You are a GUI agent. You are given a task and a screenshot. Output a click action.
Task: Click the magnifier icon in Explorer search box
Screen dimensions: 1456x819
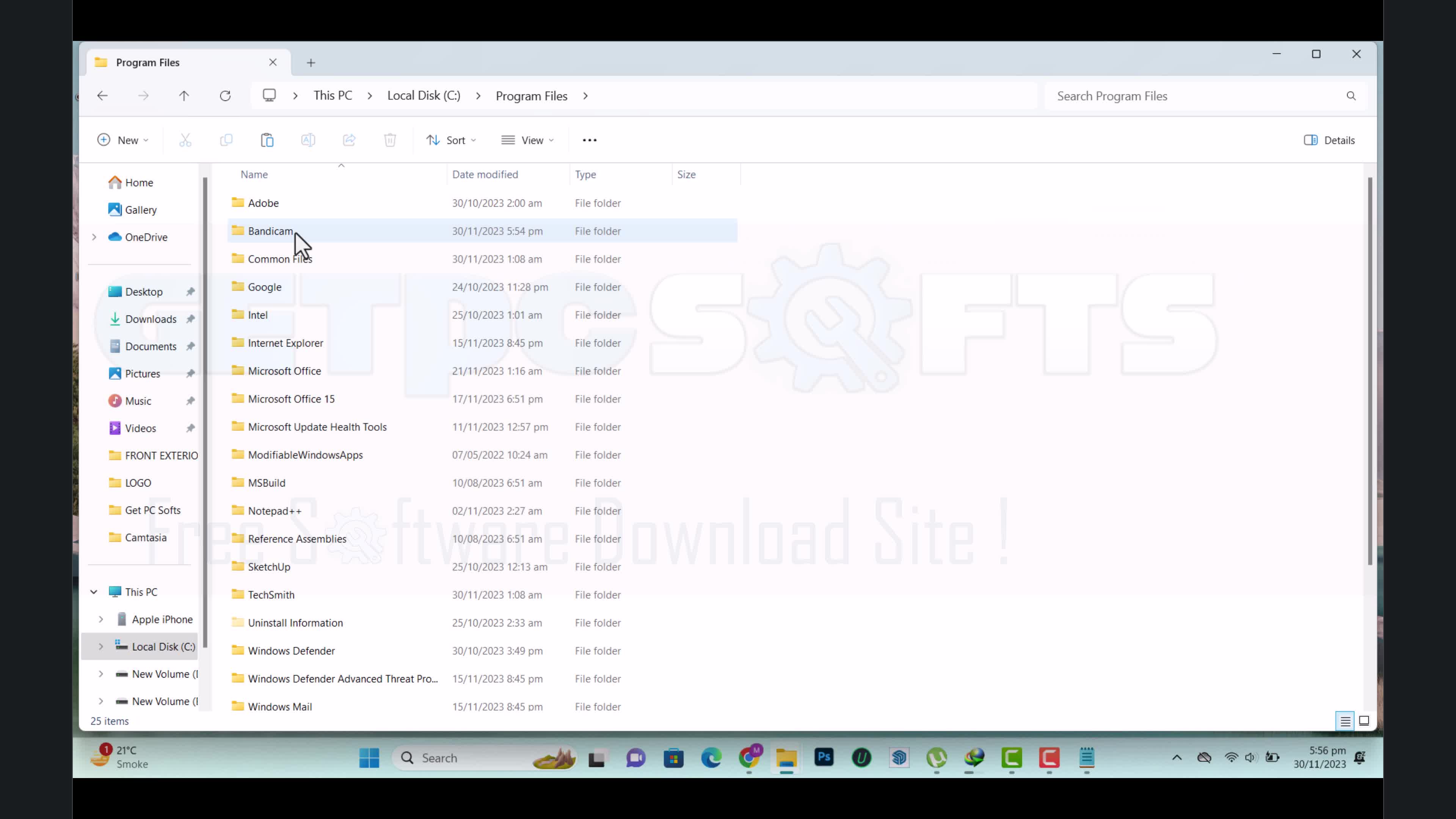click(1351, 96)
